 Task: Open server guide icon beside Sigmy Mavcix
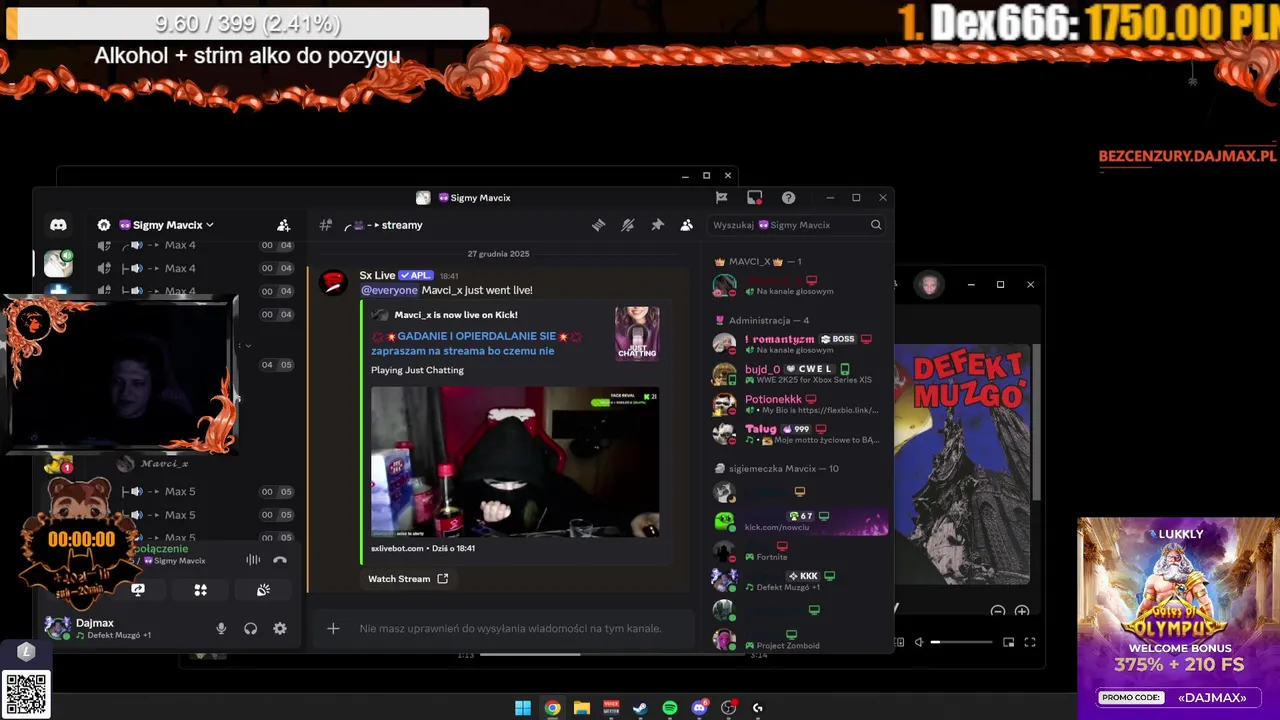pyautogui.click(x=104, y=225)
